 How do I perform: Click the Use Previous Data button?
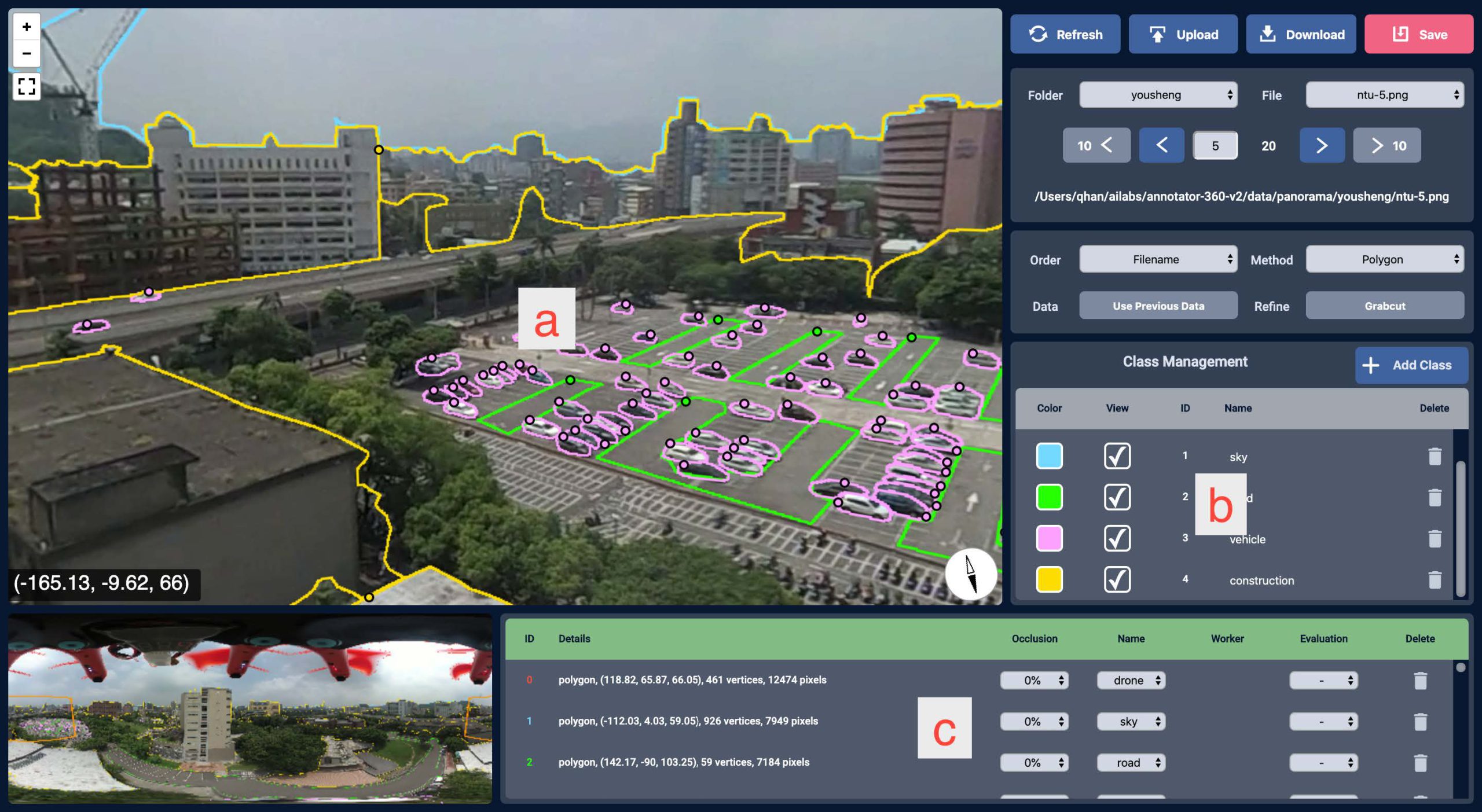pyautogui.click(x=1158, y=306)
